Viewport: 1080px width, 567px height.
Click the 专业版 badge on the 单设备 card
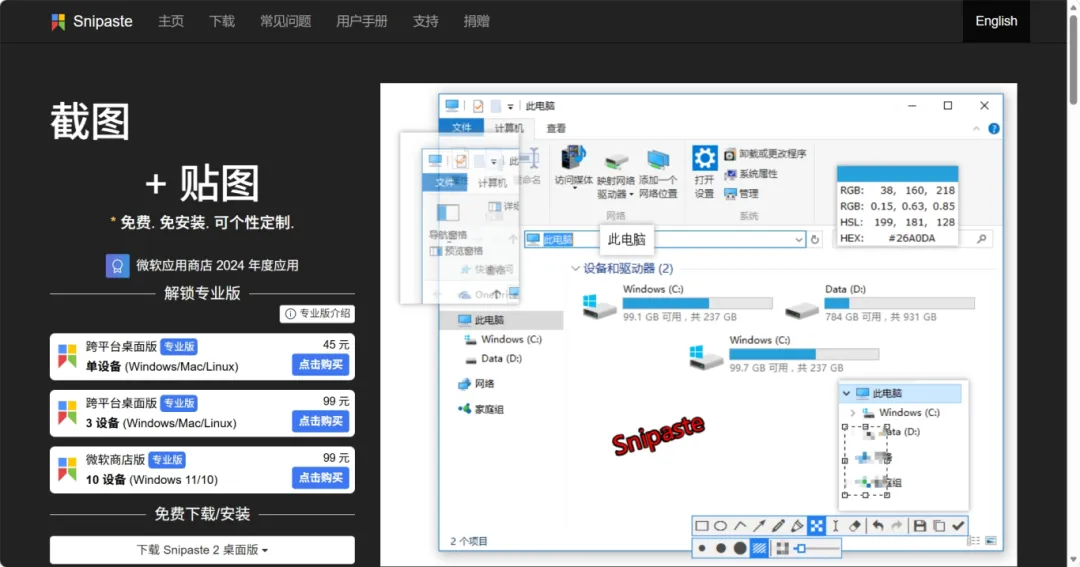179,347
